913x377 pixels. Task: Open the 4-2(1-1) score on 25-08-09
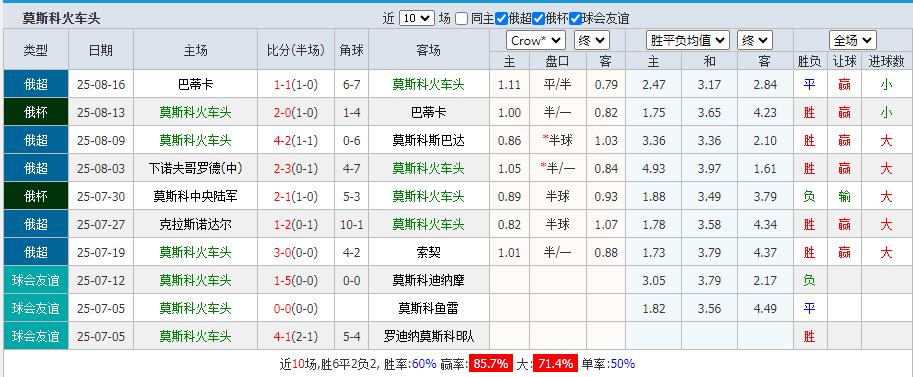coord(296,140)
